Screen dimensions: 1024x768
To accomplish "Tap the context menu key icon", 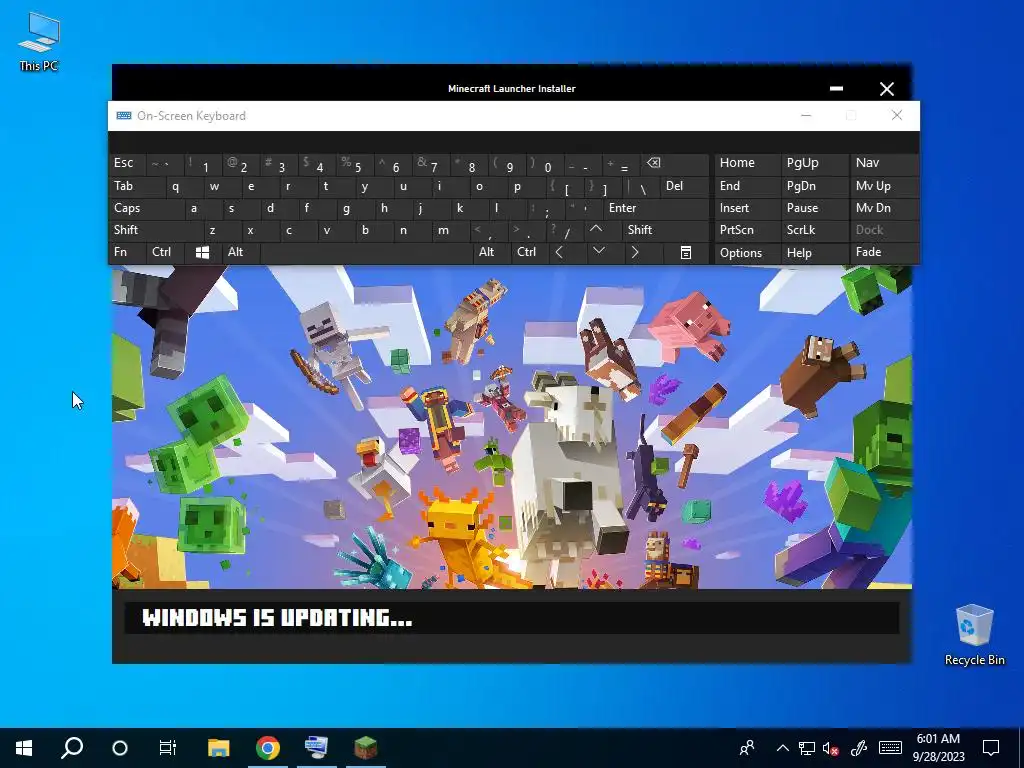I will coord(686,253).
